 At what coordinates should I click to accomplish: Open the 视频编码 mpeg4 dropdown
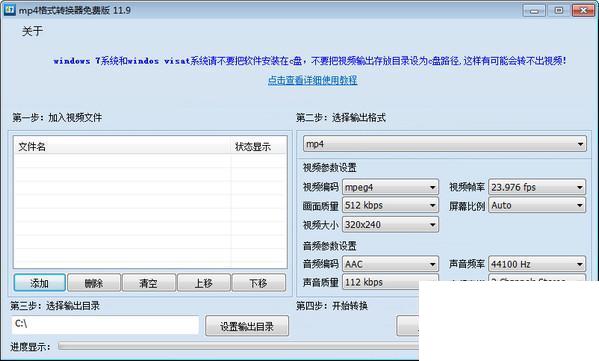[390, 187]
